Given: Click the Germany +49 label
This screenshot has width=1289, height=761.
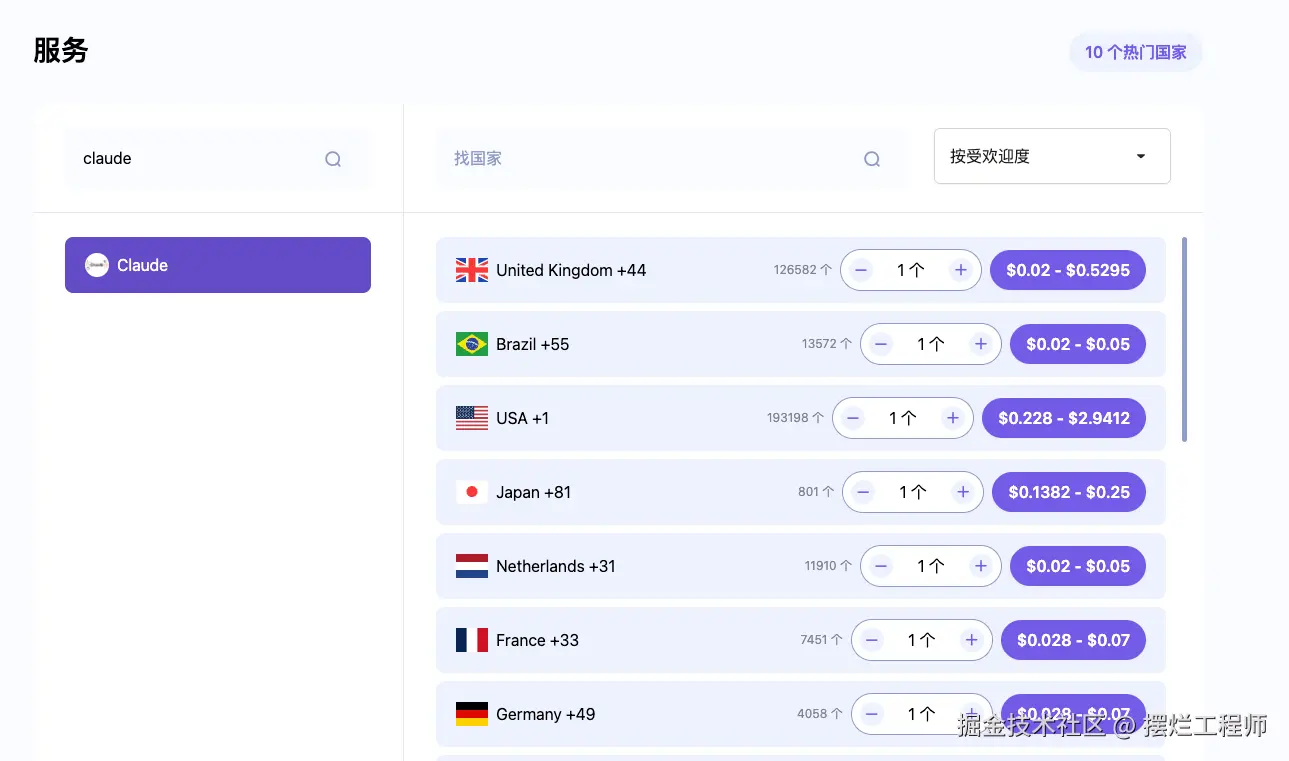Looking at the screenshot, I should 546,714.
